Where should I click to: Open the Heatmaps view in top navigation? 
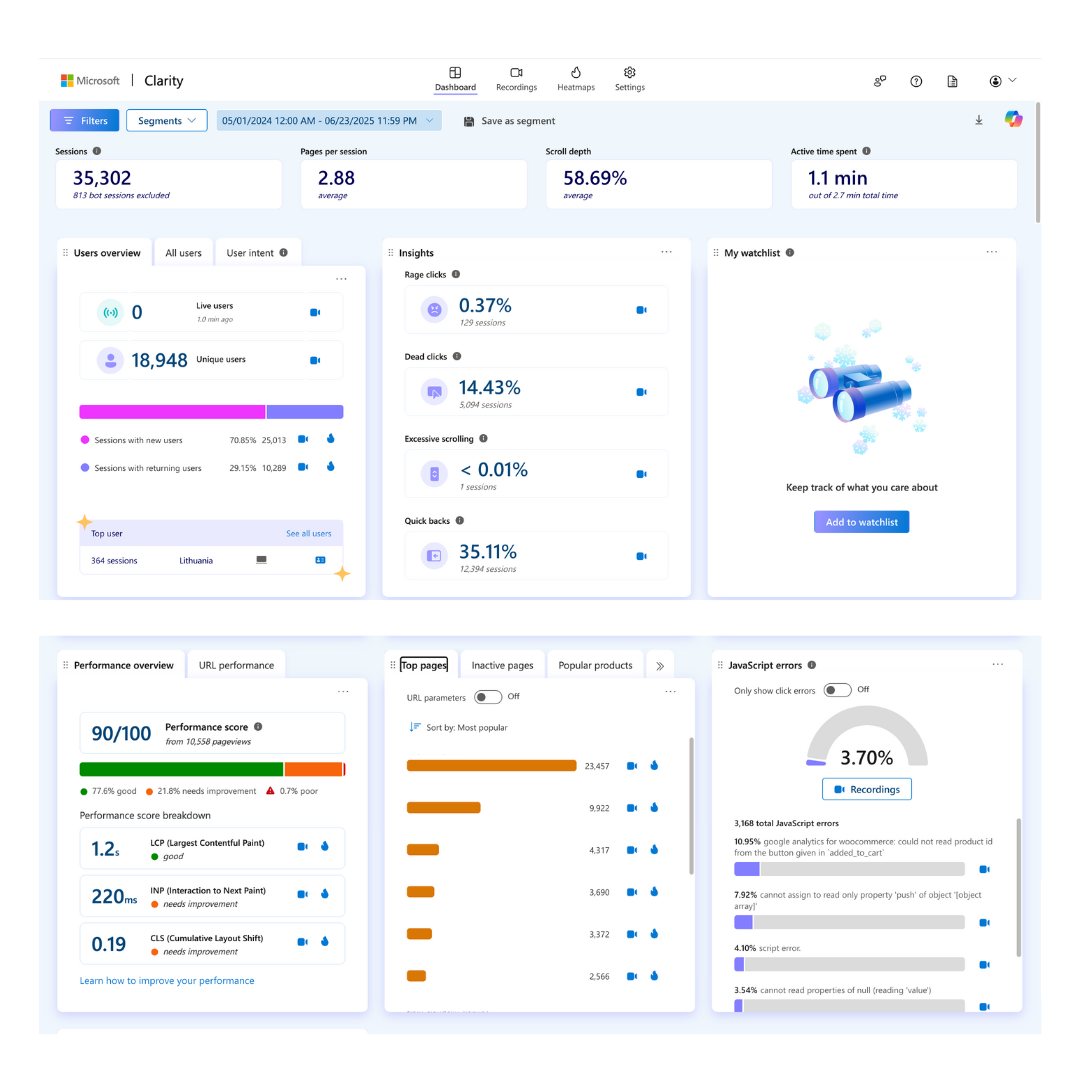tap(576, 79)
